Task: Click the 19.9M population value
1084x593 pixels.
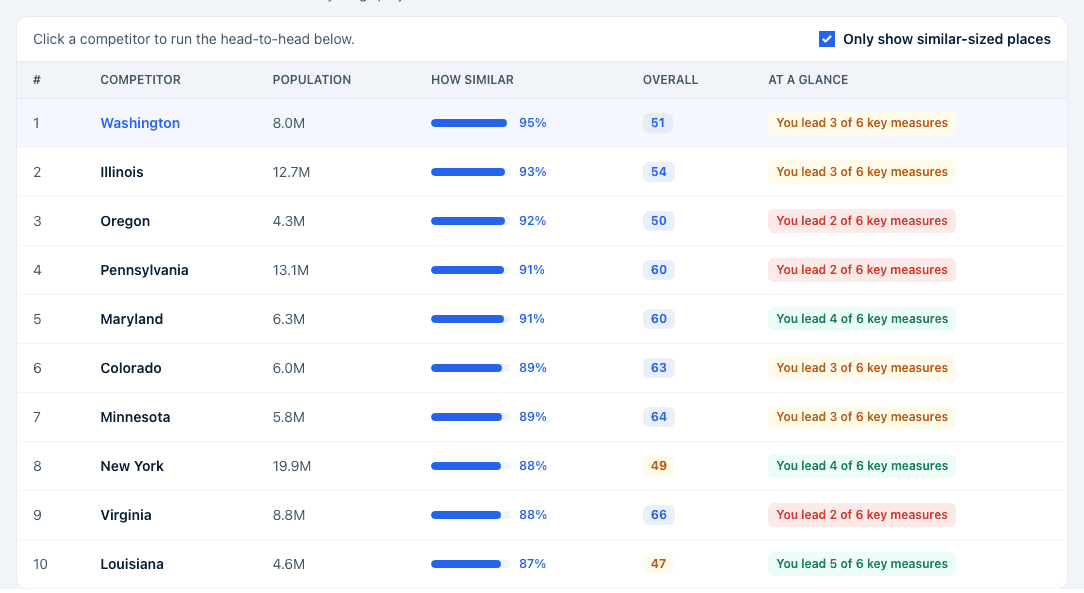Action: click(x=292, y=467)
